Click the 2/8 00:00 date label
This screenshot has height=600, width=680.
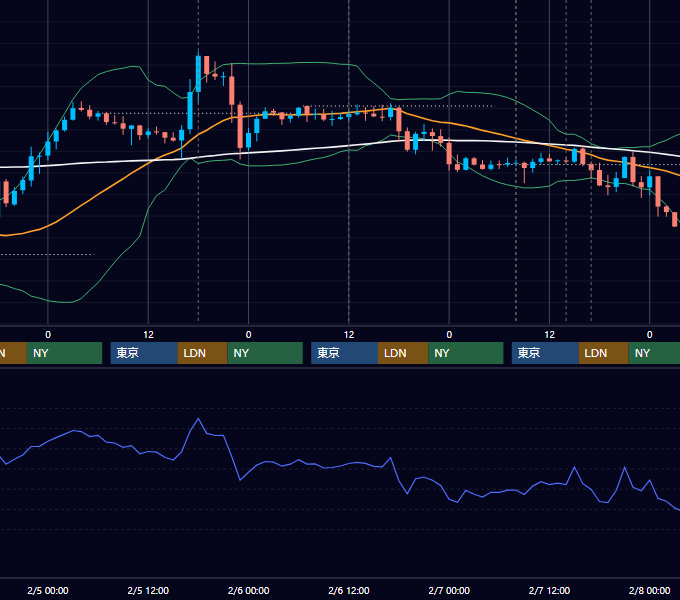coord(649,590)
